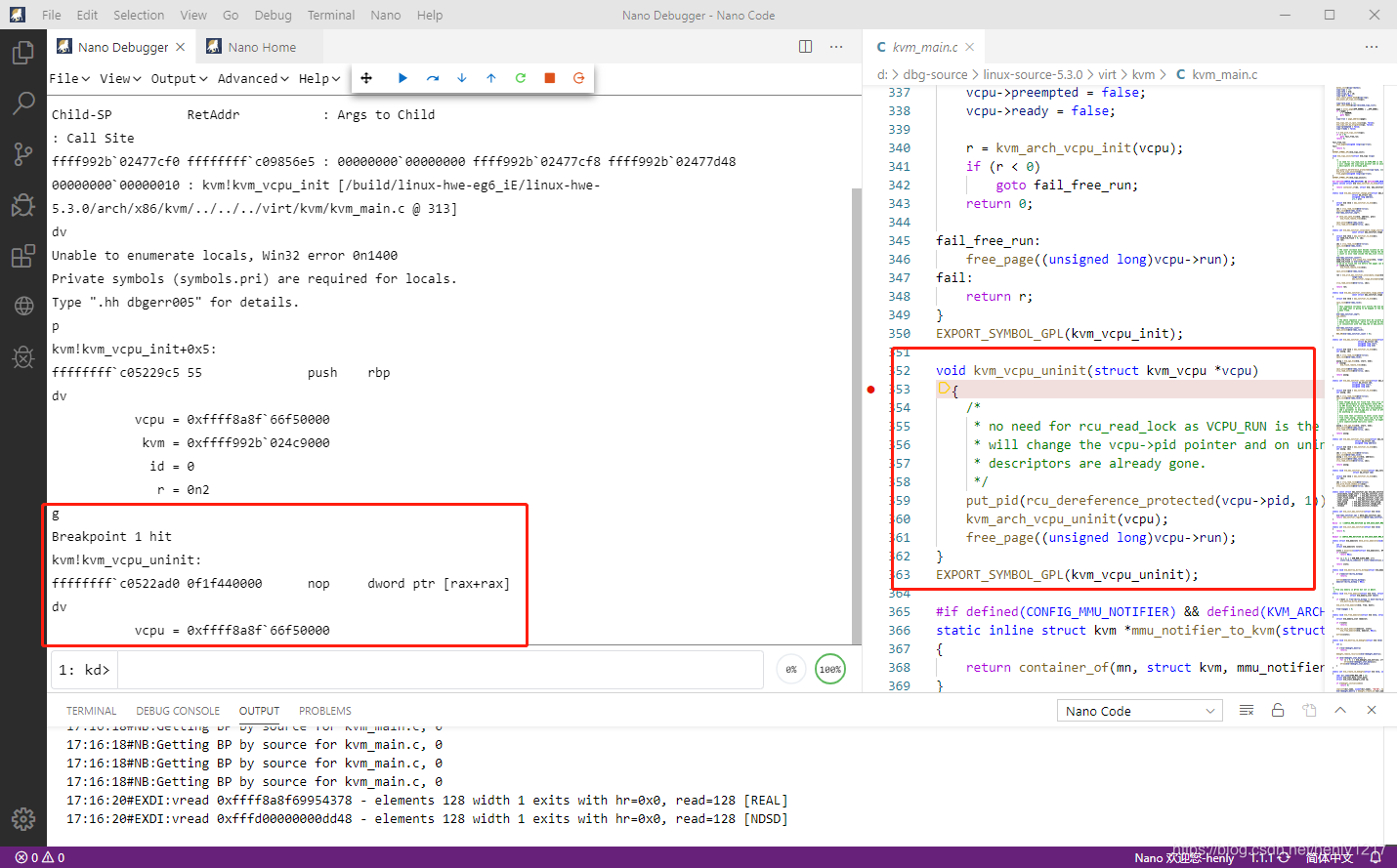
Task: Click the drag handle on the debug toolbar
Action: click(366, 78)
